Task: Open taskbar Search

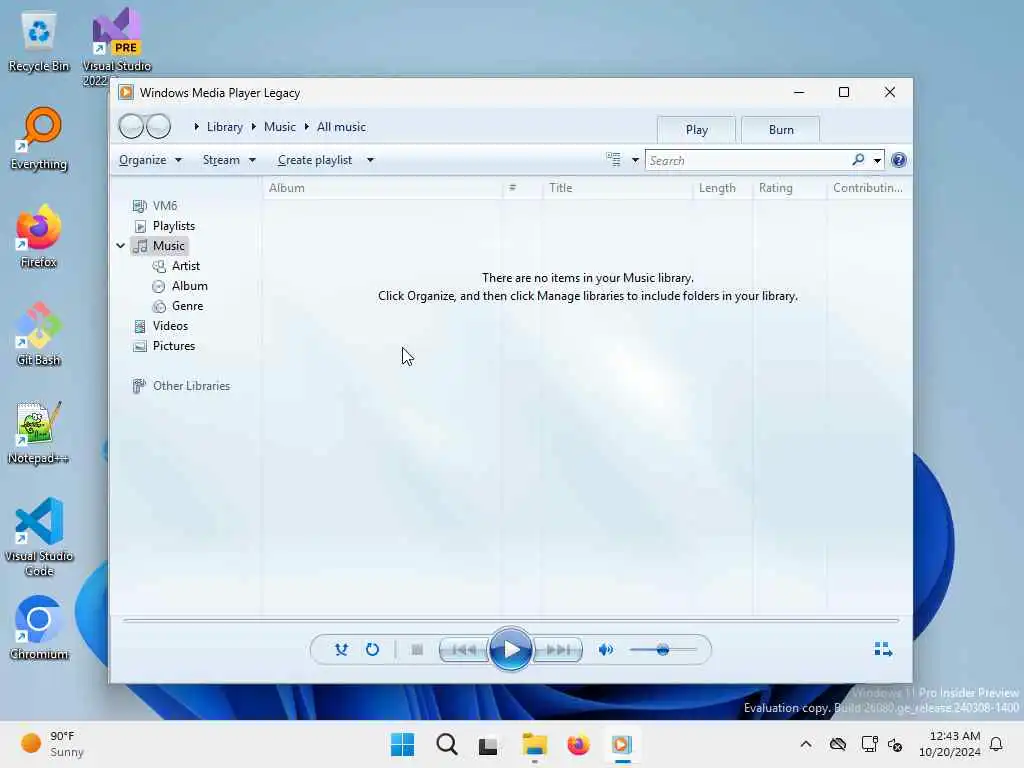Action: point(447,744)
